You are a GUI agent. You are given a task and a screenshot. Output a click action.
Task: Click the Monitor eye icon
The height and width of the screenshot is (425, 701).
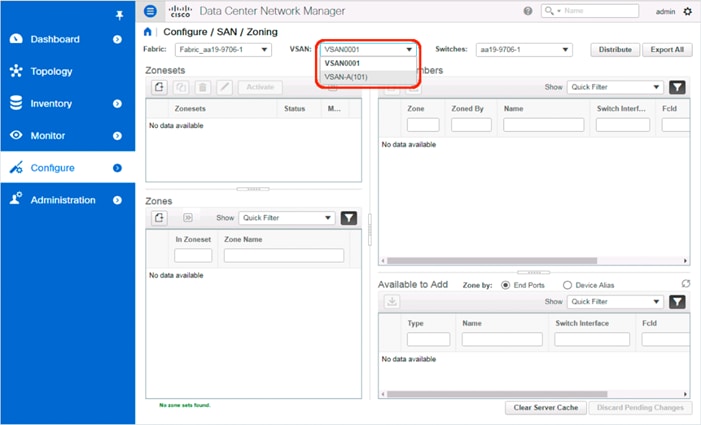tap(16, 135)
